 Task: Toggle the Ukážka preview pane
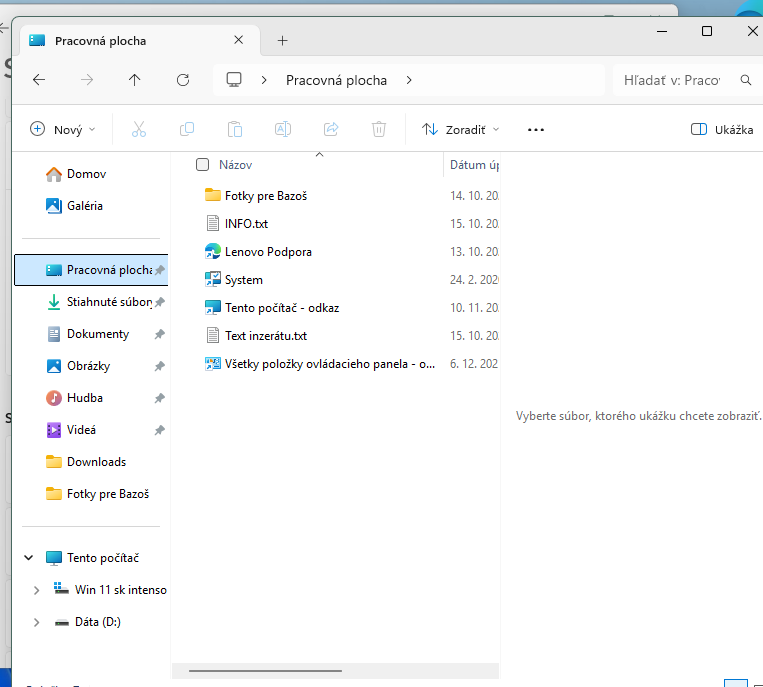click(722, 129)
